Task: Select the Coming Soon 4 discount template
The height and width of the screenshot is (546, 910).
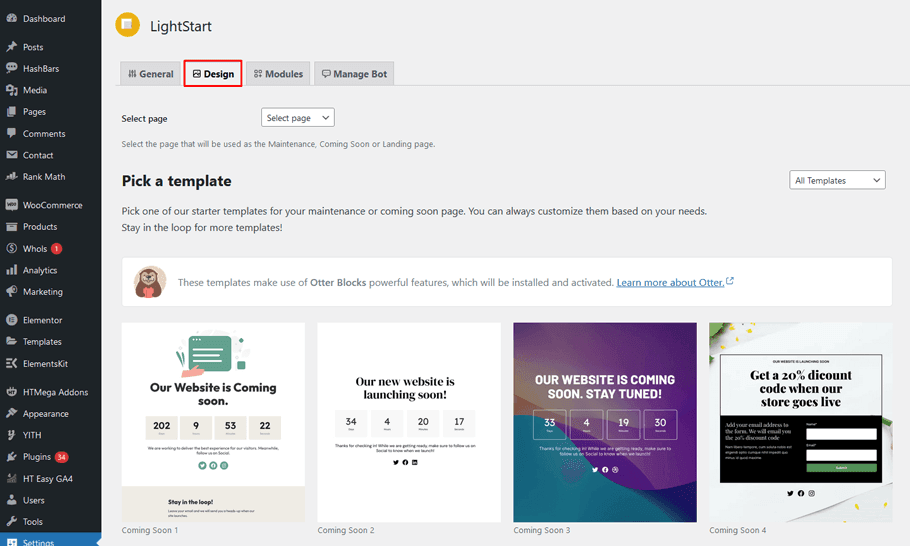Action: coord(800,421)
